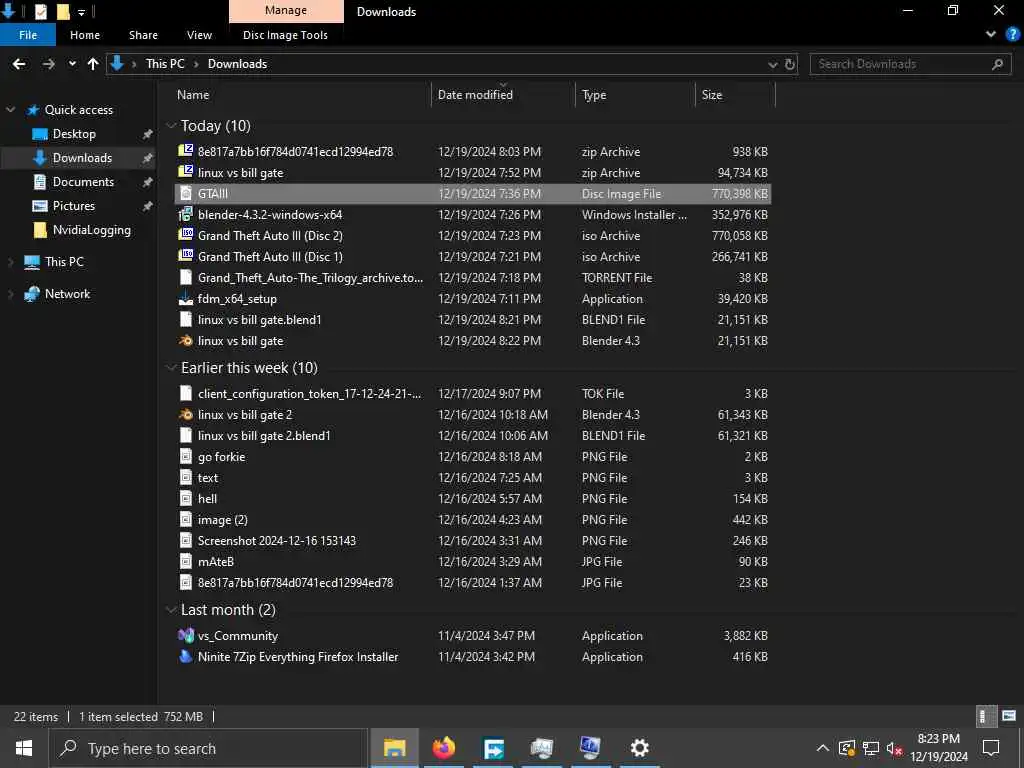Open the recent locations dropdown arrow

pyautogui.click(x=72, y=64)
